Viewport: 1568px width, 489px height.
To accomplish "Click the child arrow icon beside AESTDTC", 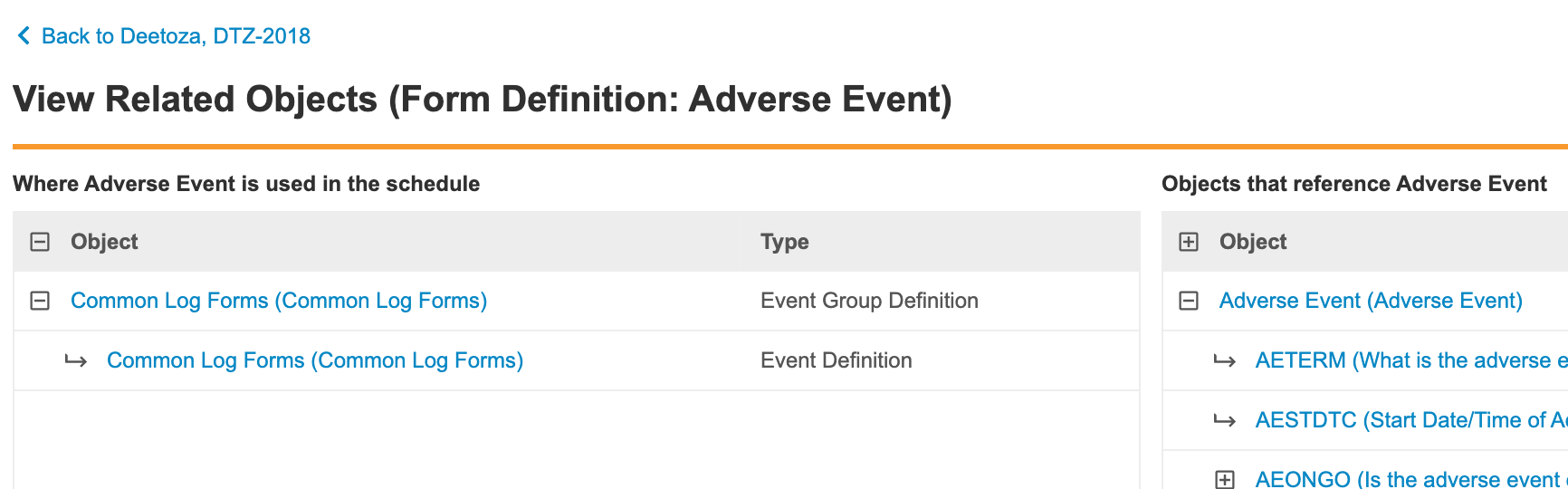I will 1225,421.
